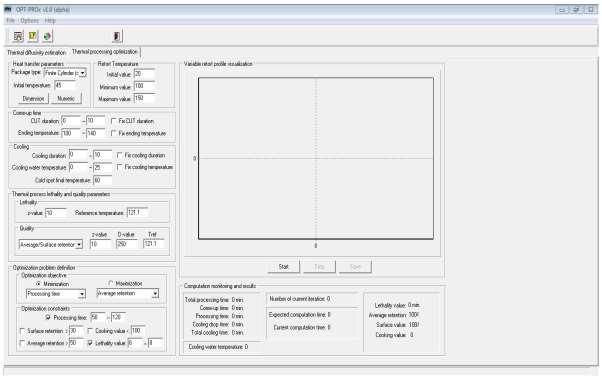This screenshot has height=380, width=602.
Task: Click the disabled Save button beside Stop
Action: click(356, 267)
